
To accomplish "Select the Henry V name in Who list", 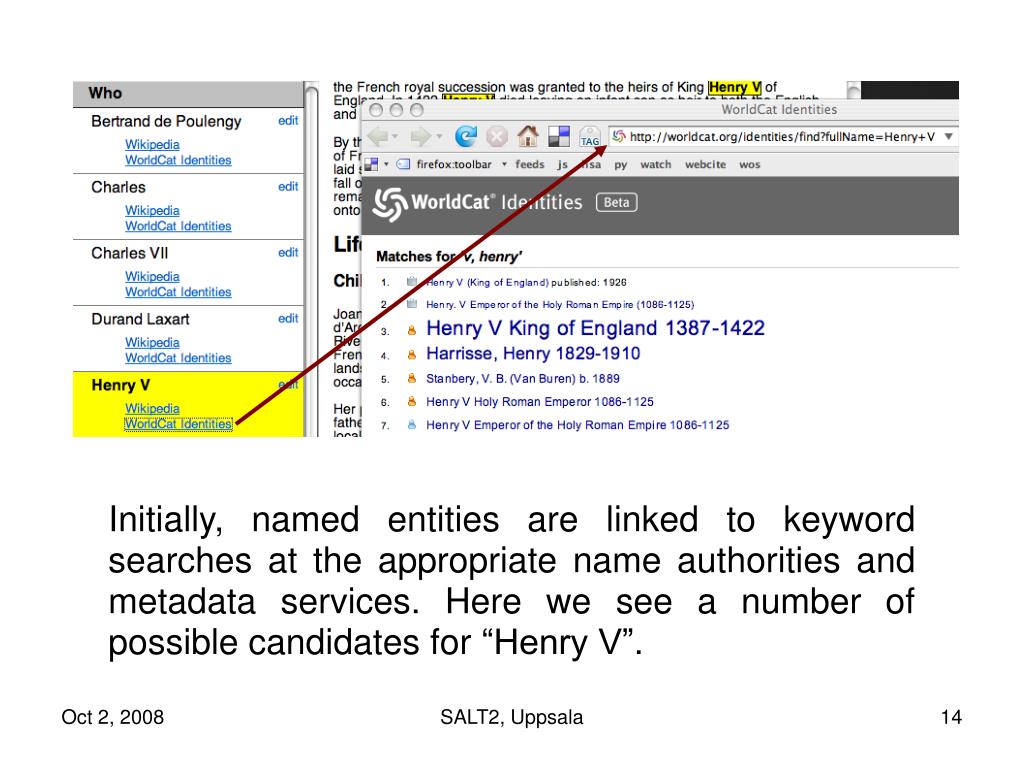I will click(x=120, y=385).
